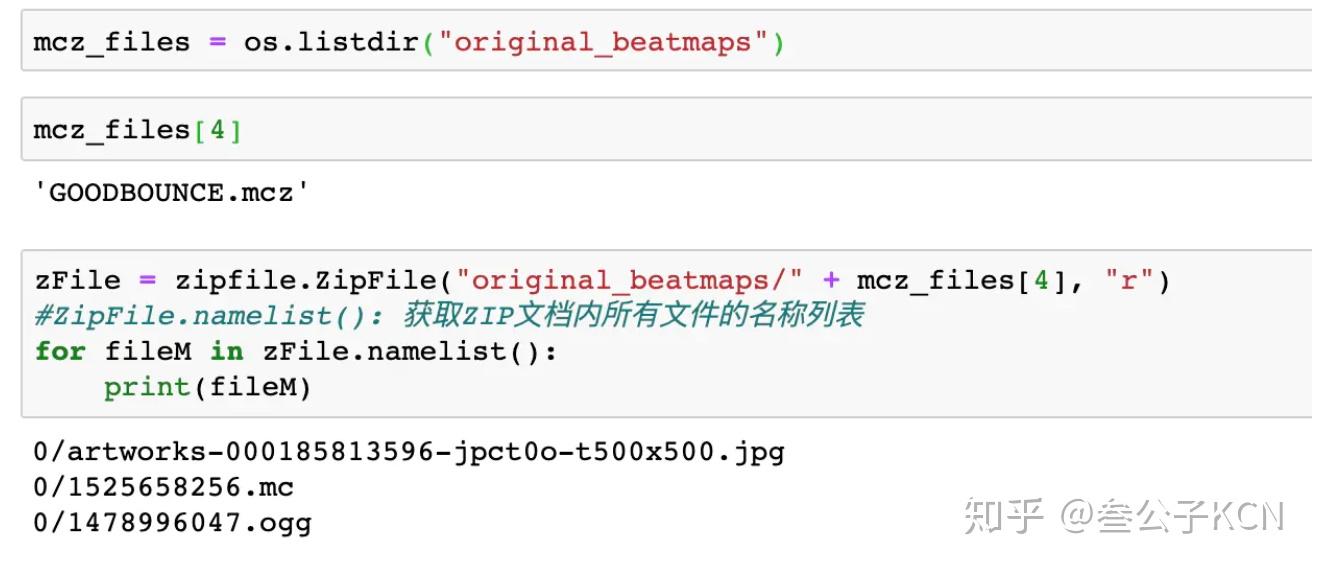Viewport: 1318px width, 570px height.
Task: Click the 'for fileM in zFile.namelist():' line
Action: coord(295,351)
